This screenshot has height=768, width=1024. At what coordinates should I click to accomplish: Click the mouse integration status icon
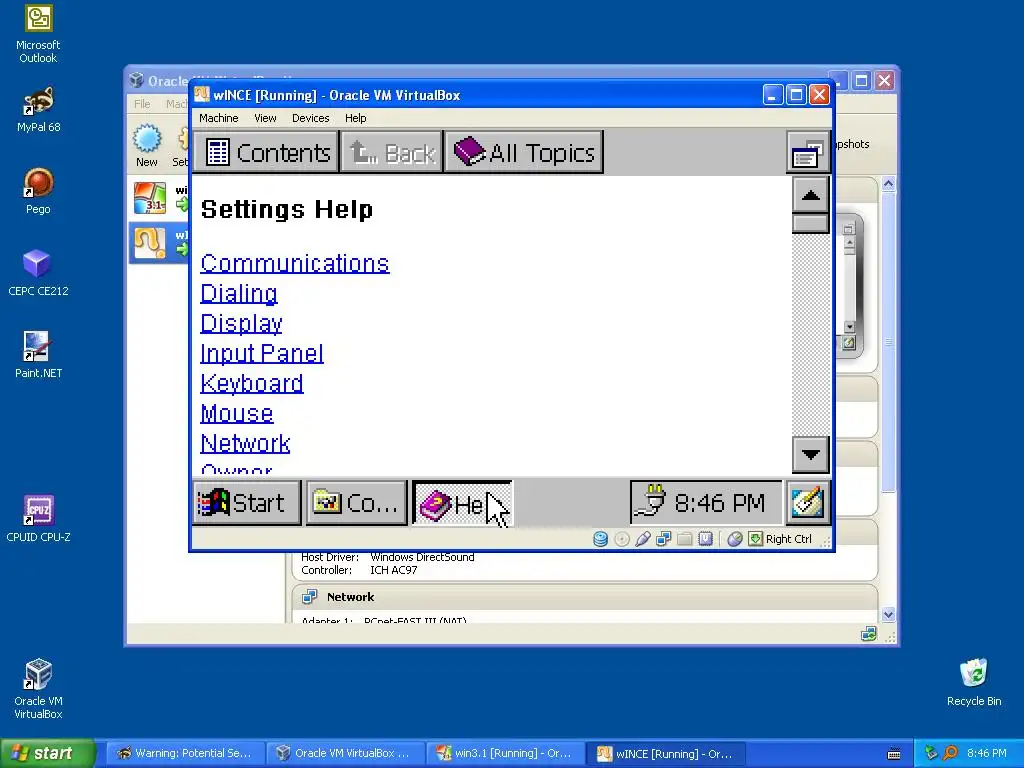pos(735,539)
